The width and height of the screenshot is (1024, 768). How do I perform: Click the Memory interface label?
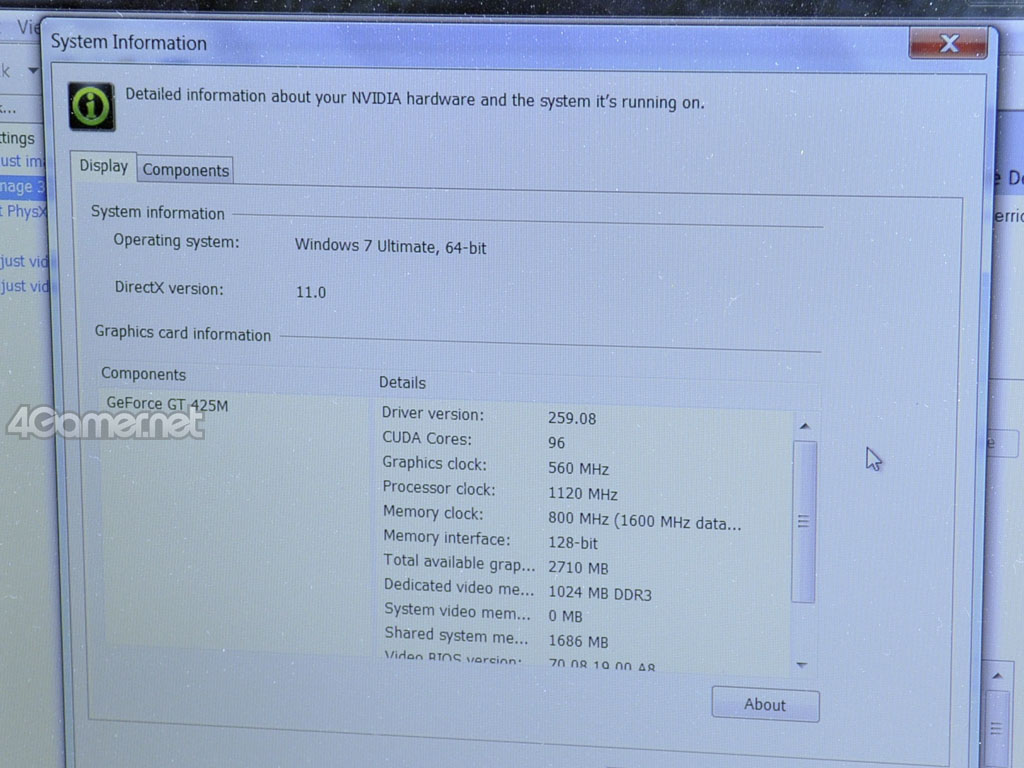pos(447,538)
